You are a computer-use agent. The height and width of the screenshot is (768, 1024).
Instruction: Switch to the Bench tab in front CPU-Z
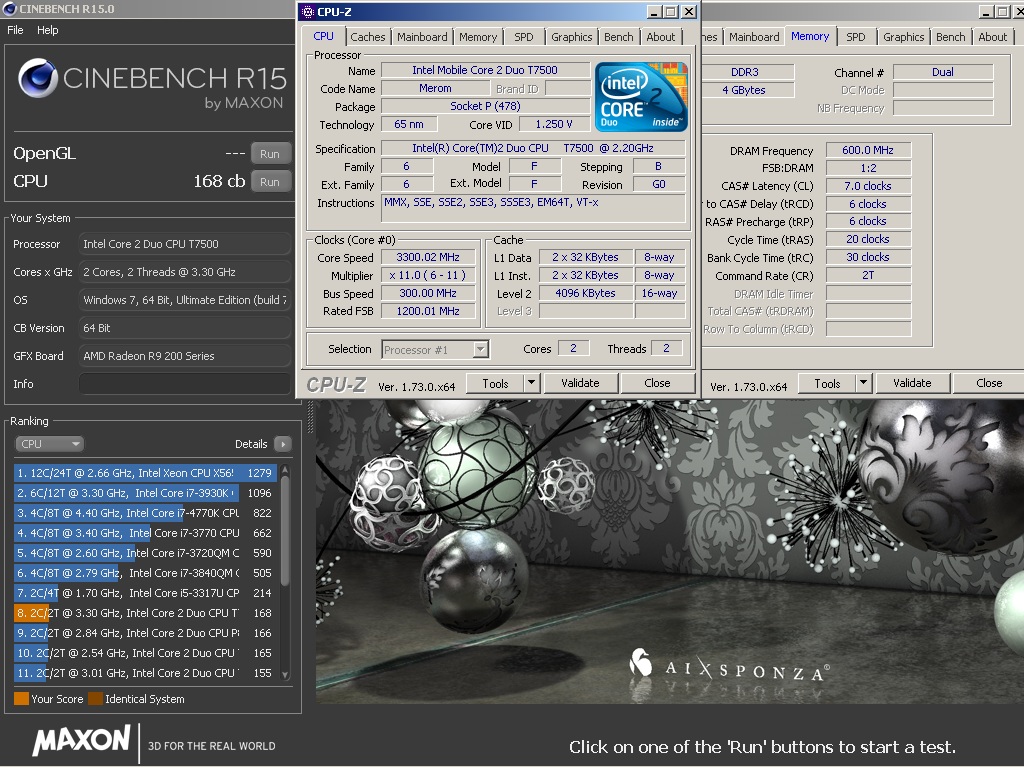[x=618, y=37]
